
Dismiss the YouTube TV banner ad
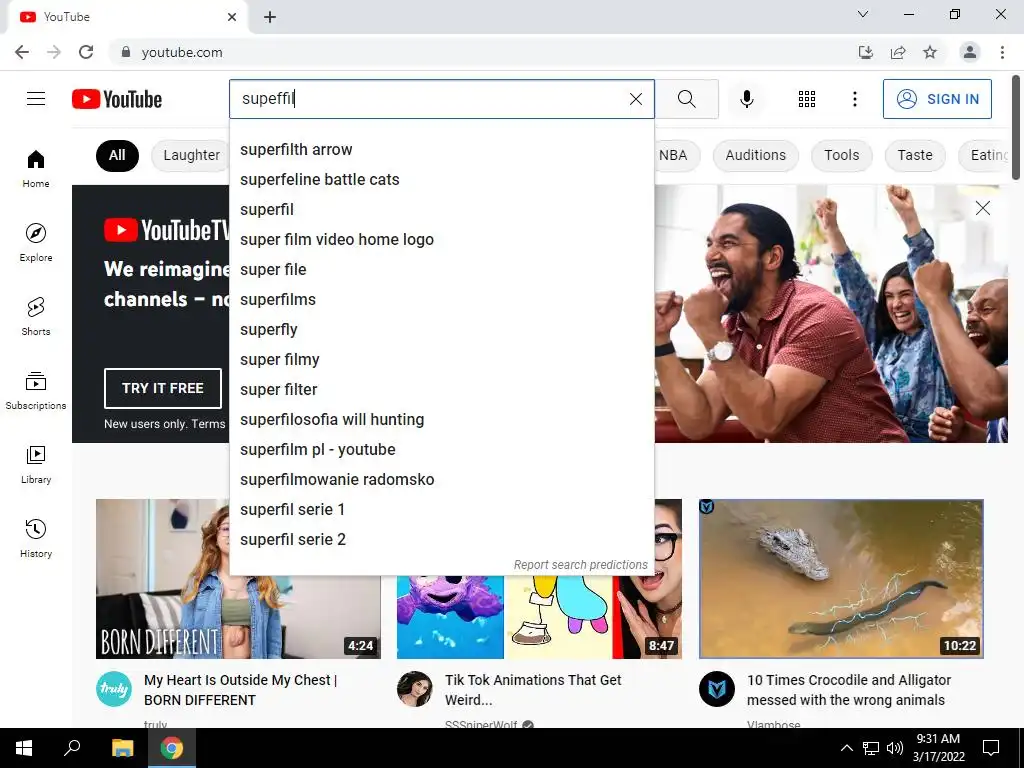tap(982, 208)
